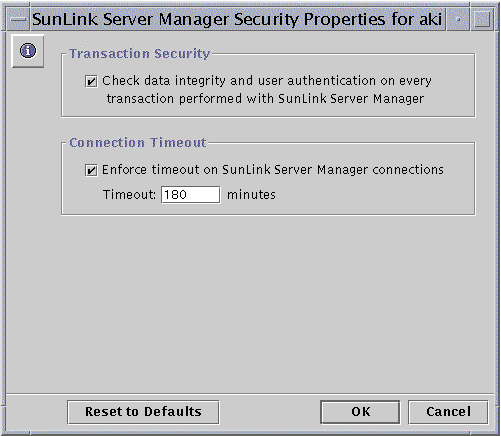Screen dimensions: 501x436
Task: Click the 'Timeout:' label text
Action: (x=129, y=195)
